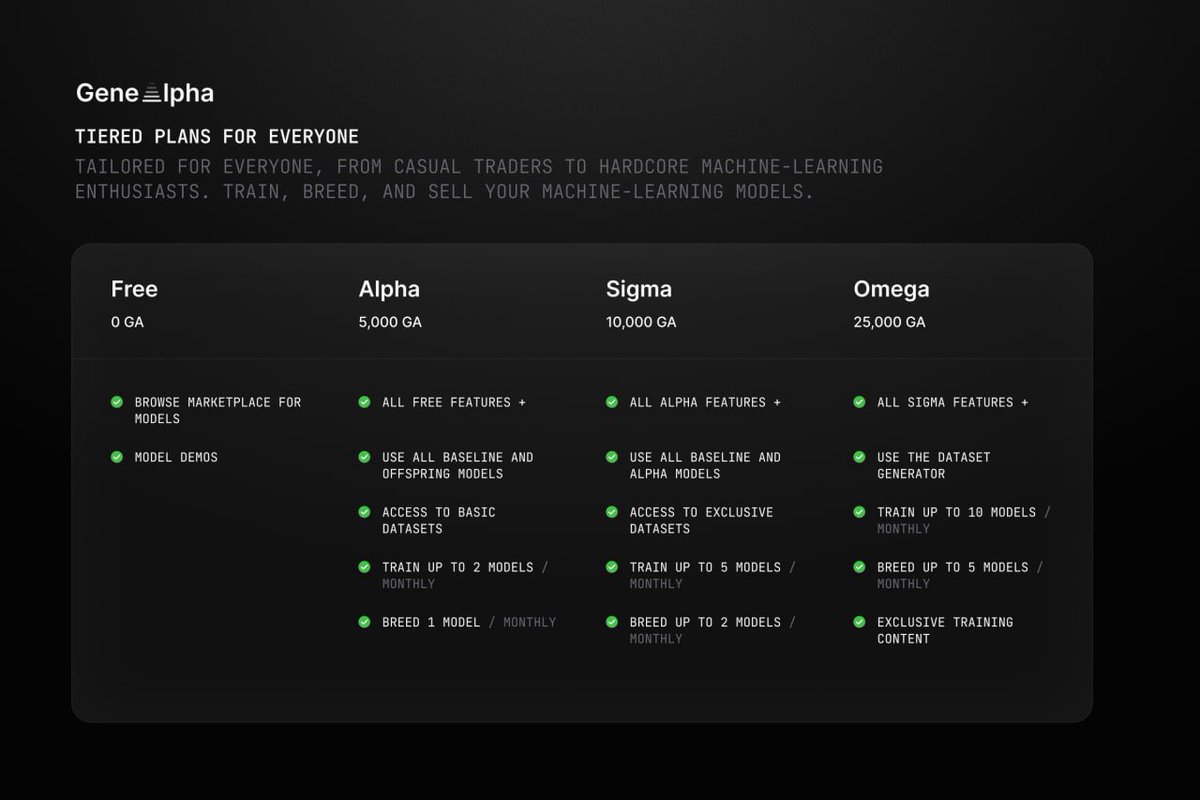This screenshot has width=1200, height=800.
Task: Click the Access to Basic Datasets text
Action: click(x=439, y=520)
